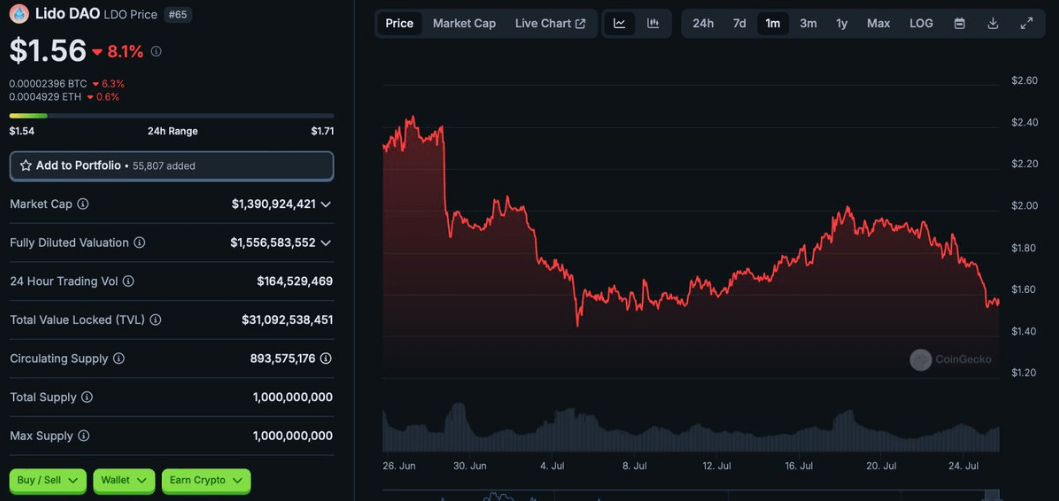Expand Market Cap details chevron
Viewport: 1059px width, 501px height.
tap(326, 204)
